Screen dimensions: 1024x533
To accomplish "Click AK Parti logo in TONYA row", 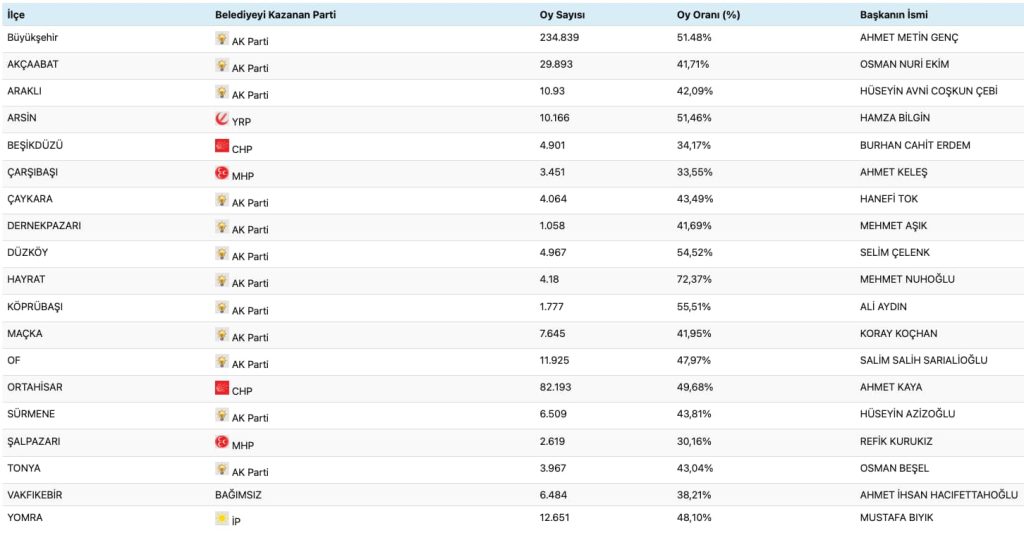I will pos(222,469).
